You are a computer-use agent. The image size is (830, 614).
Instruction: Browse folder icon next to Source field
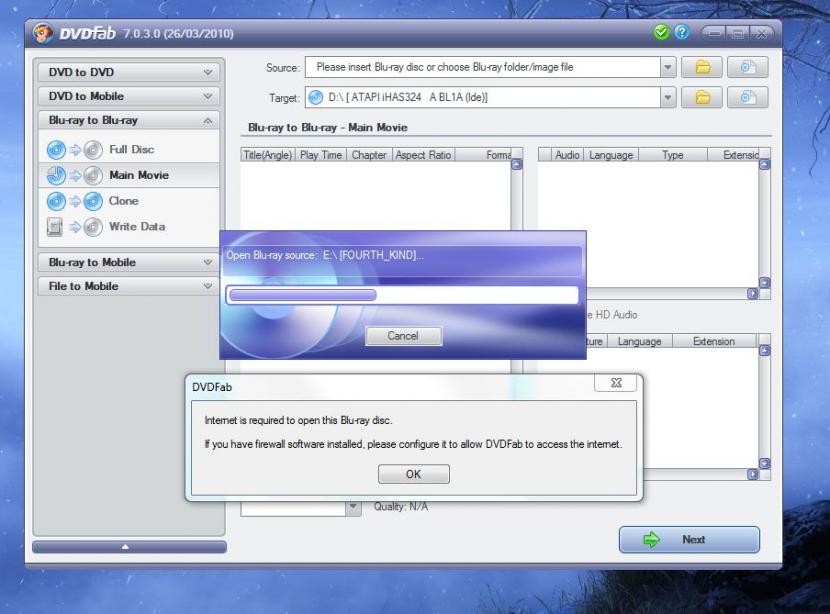(x=701, y=67)
